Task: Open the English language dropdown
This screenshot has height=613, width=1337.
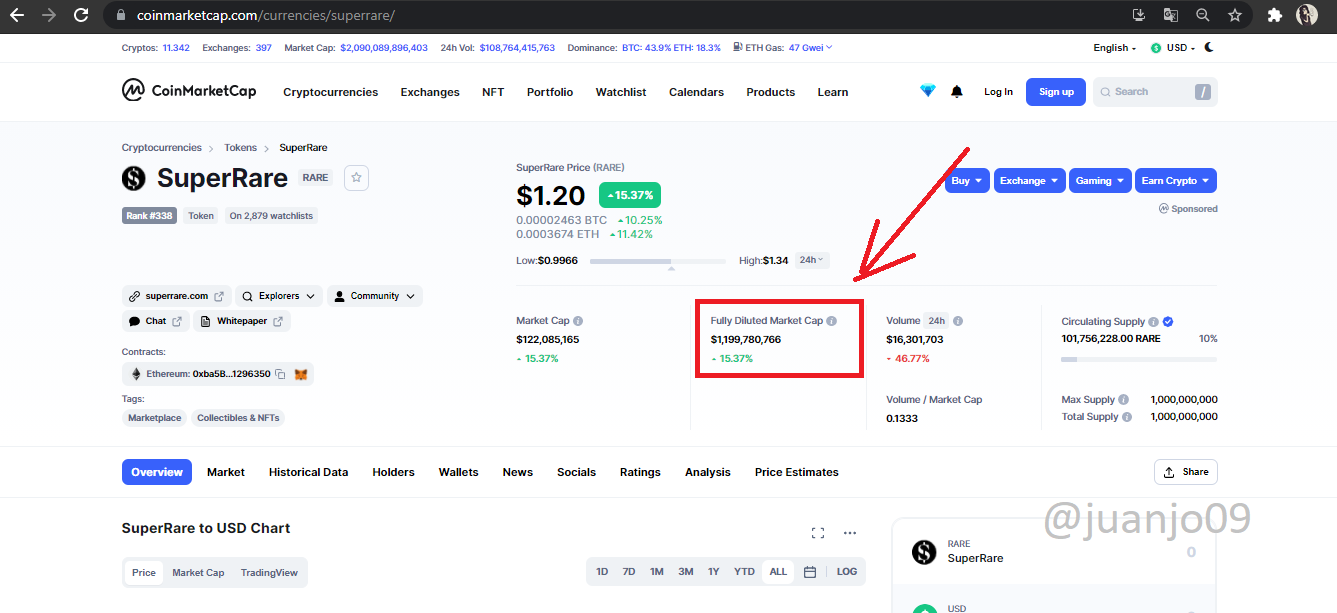Action: (1114, 48)
